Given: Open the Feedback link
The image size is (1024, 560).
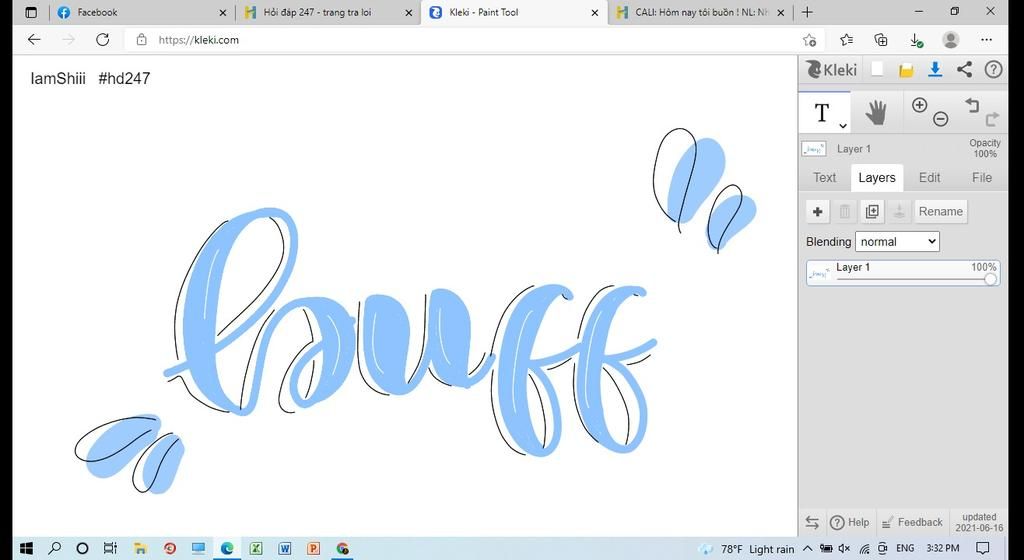Looking at the screenshot, I should 912,522.
